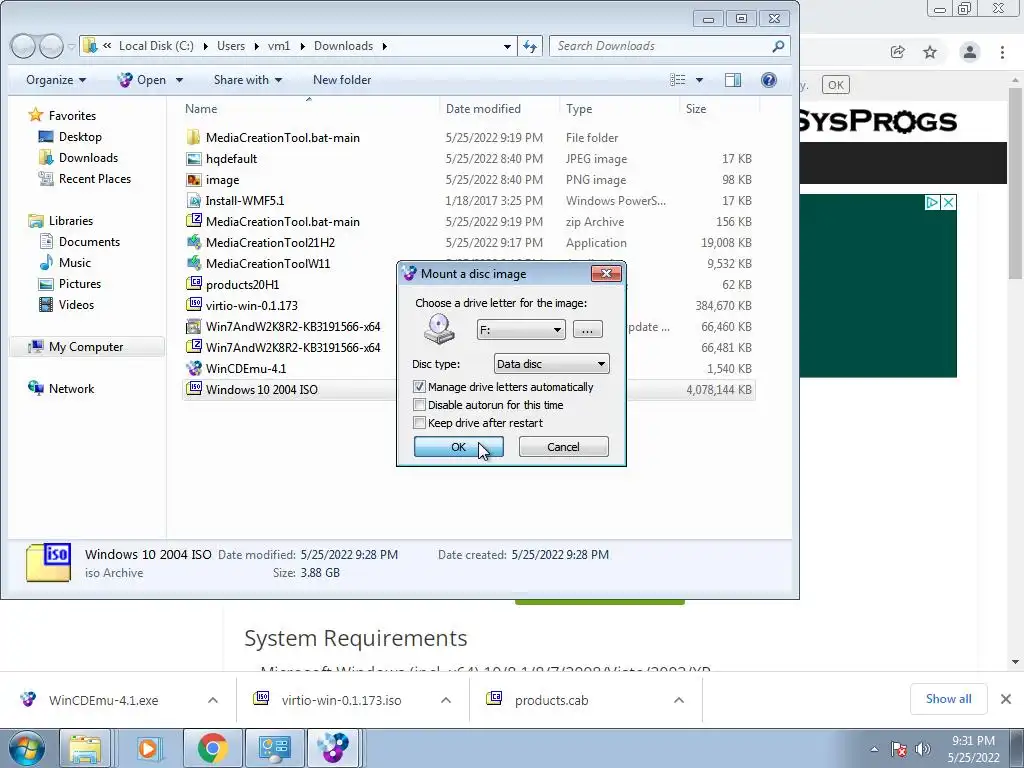The image size is (1024, 768).
Task: Click the Chrome share page icon
Action: point(897,52)
